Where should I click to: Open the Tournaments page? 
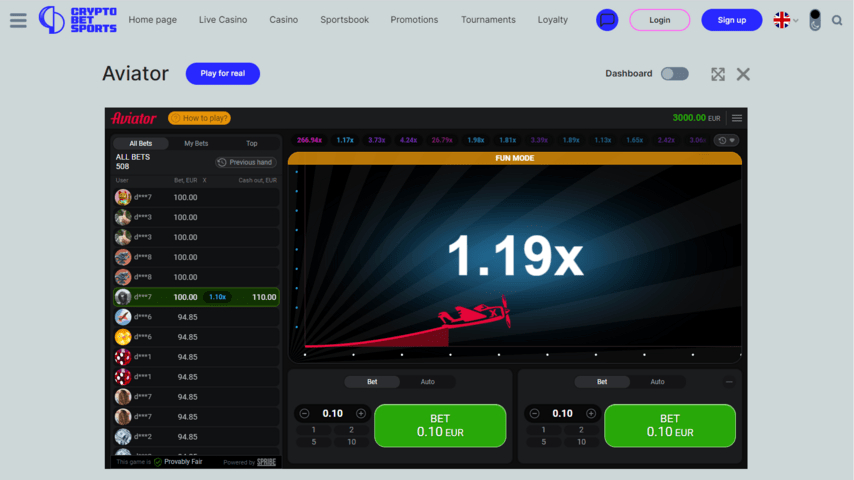[488, 20]
